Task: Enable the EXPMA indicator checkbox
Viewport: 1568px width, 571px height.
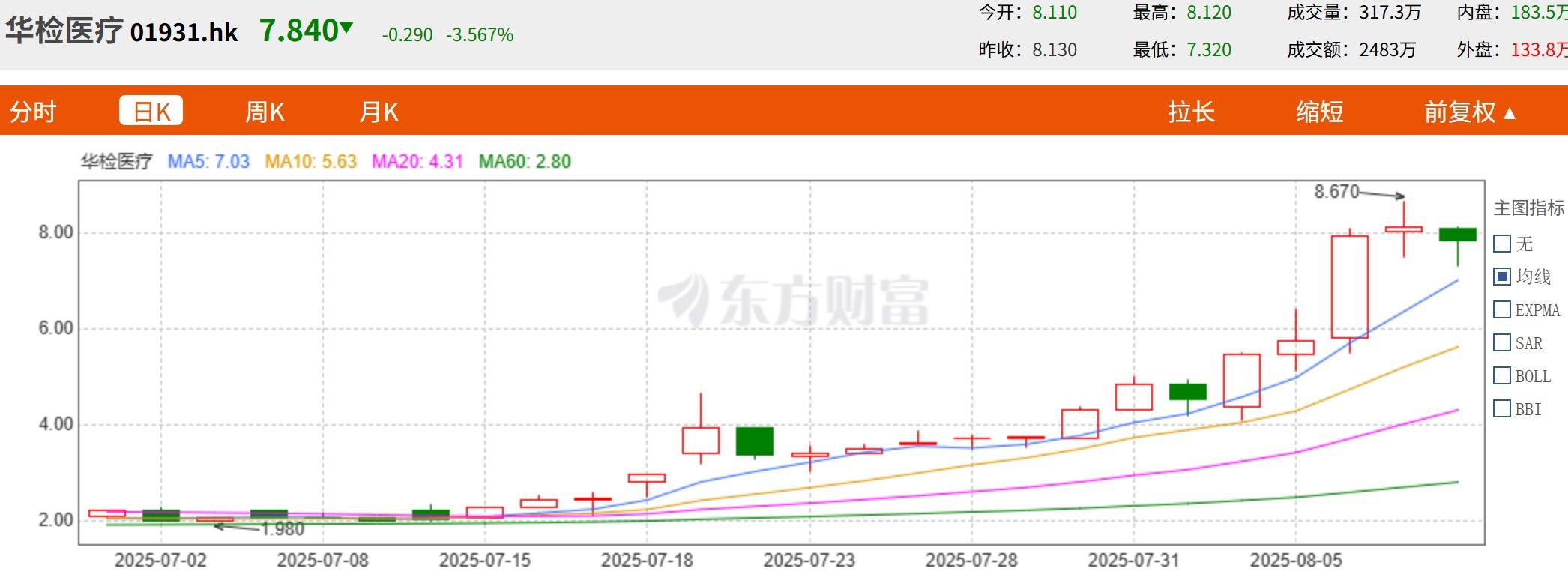Action: tap(1502, 309)
